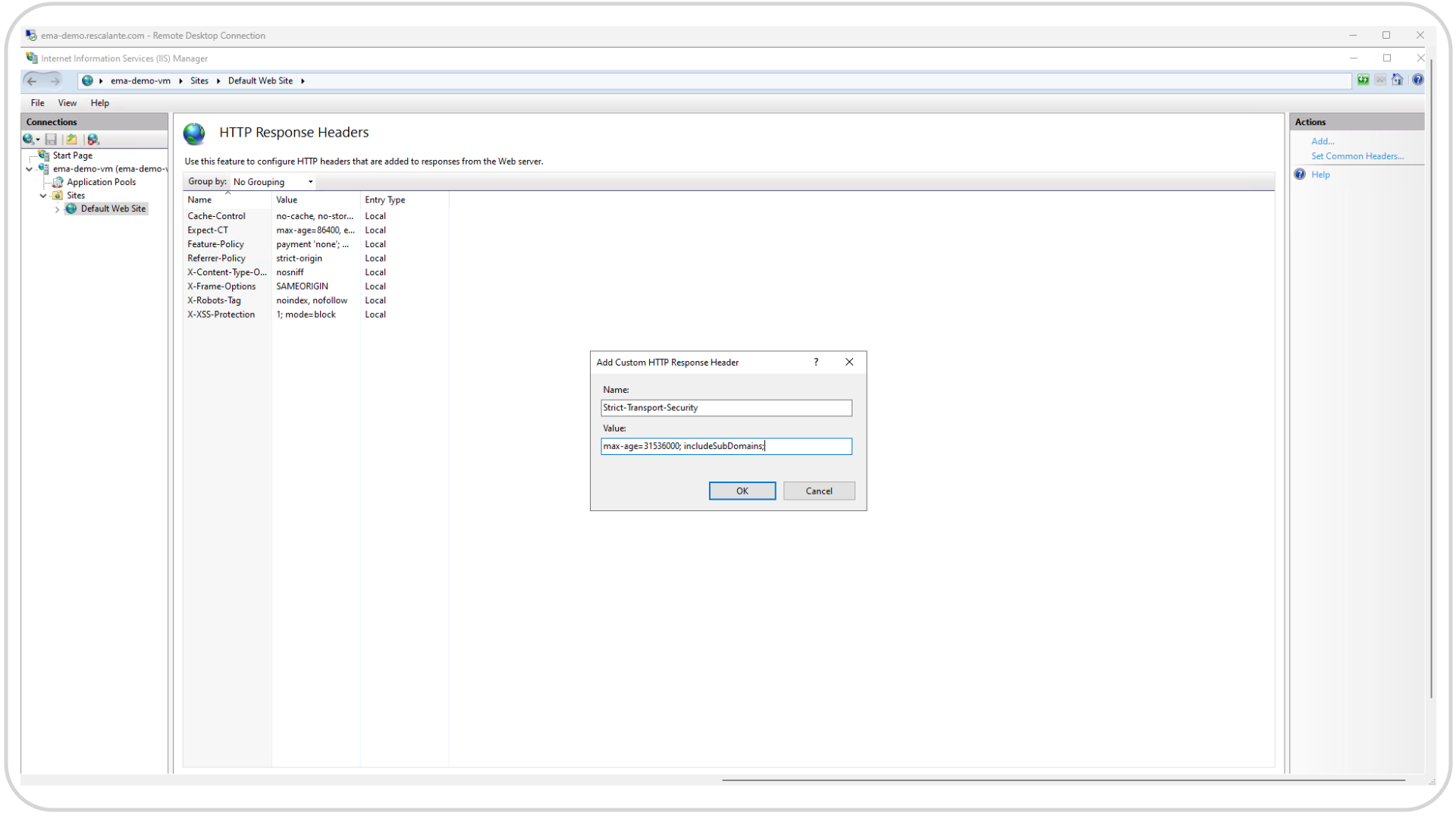The height and width of the screenshot is (819, 1456).
Task: Go forward using the navigation forward arrow
Action: [x=55, y=80]
